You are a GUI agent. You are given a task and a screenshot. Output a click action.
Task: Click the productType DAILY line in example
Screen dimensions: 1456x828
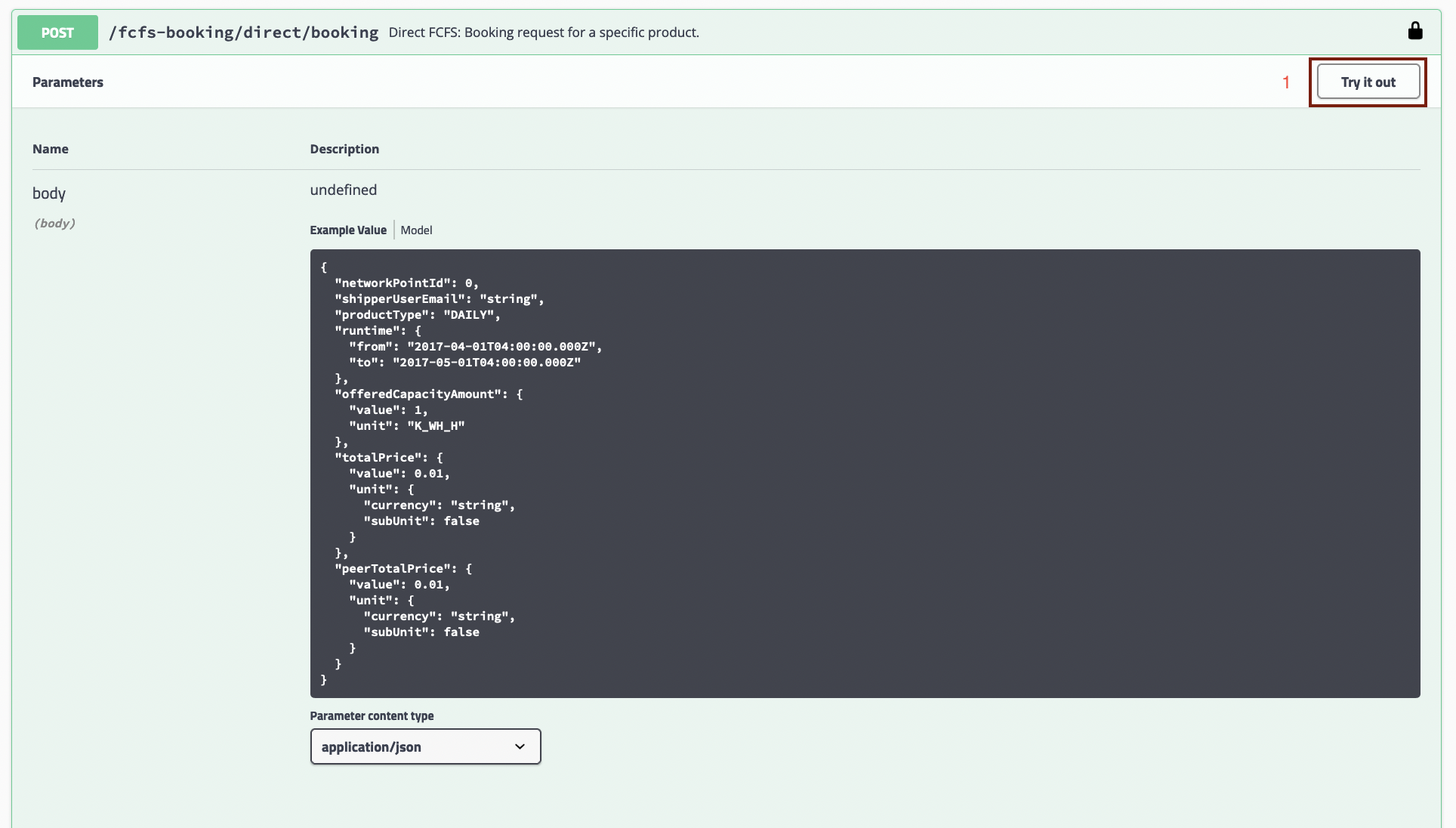click(x=417, y=315)
